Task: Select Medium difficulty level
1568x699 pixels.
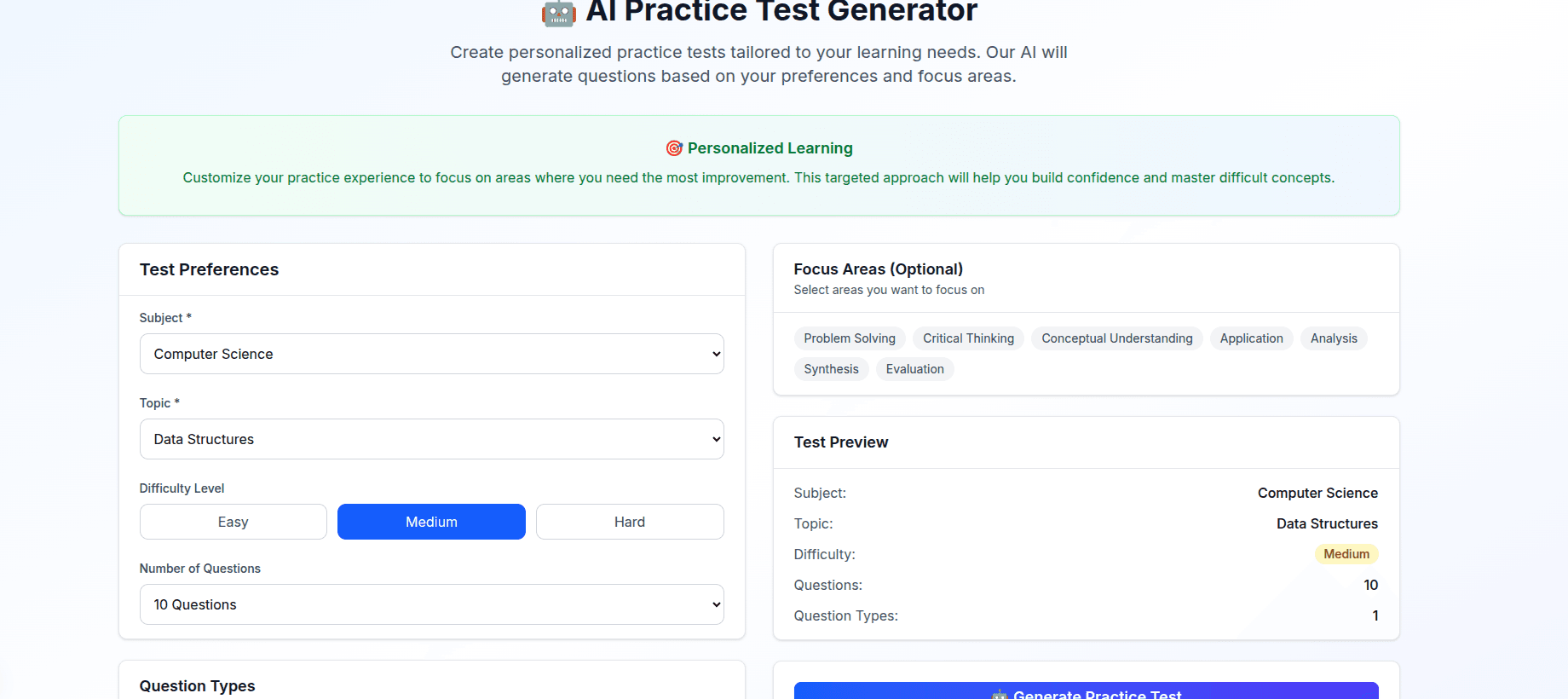Action: point(431,522)
